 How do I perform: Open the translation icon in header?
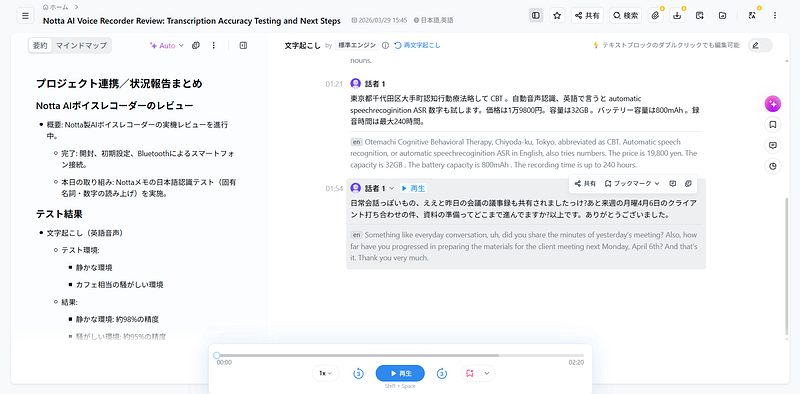tap(752, 15)
